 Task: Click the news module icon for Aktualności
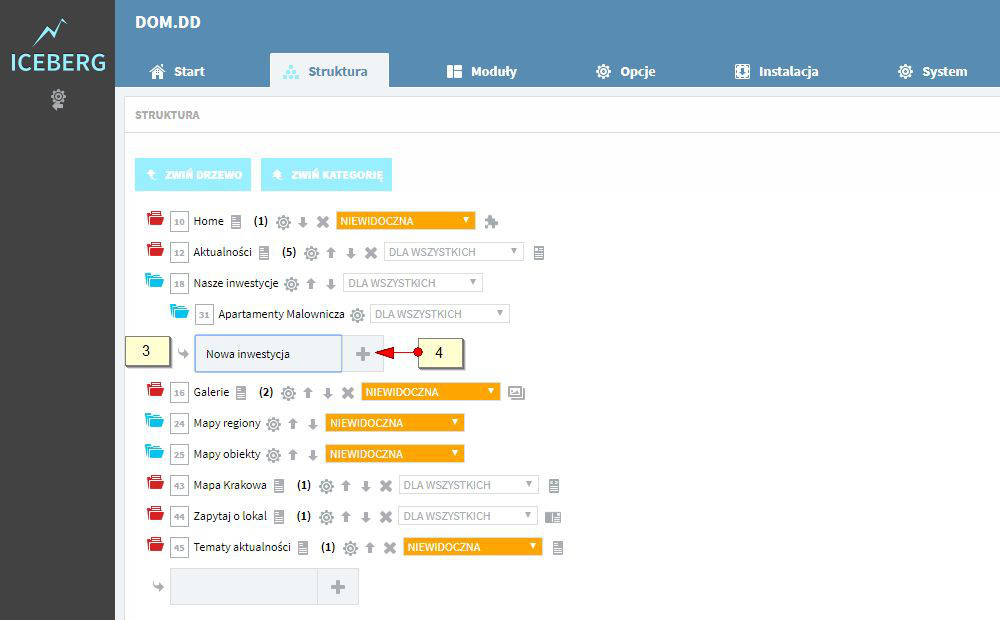click(539, 253)
